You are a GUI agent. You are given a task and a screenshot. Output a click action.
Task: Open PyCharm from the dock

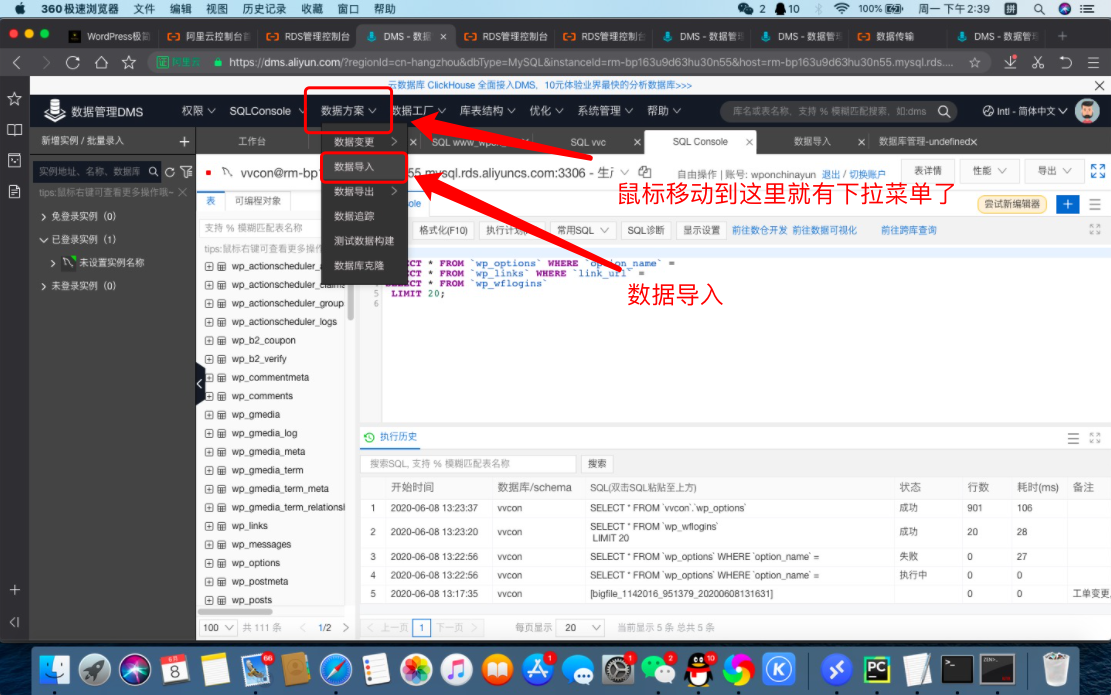876,669
